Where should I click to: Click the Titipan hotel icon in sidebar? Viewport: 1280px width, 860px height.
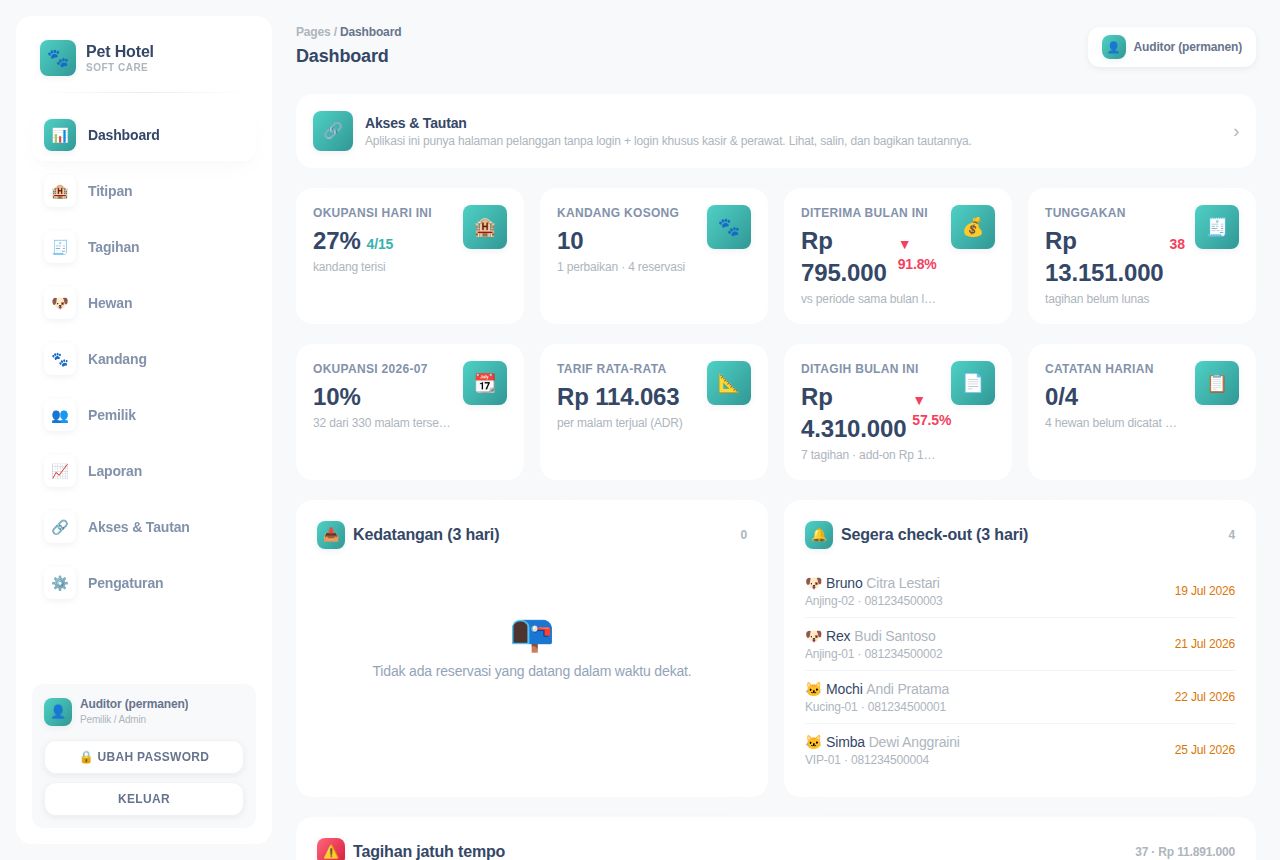pos(60,191)
